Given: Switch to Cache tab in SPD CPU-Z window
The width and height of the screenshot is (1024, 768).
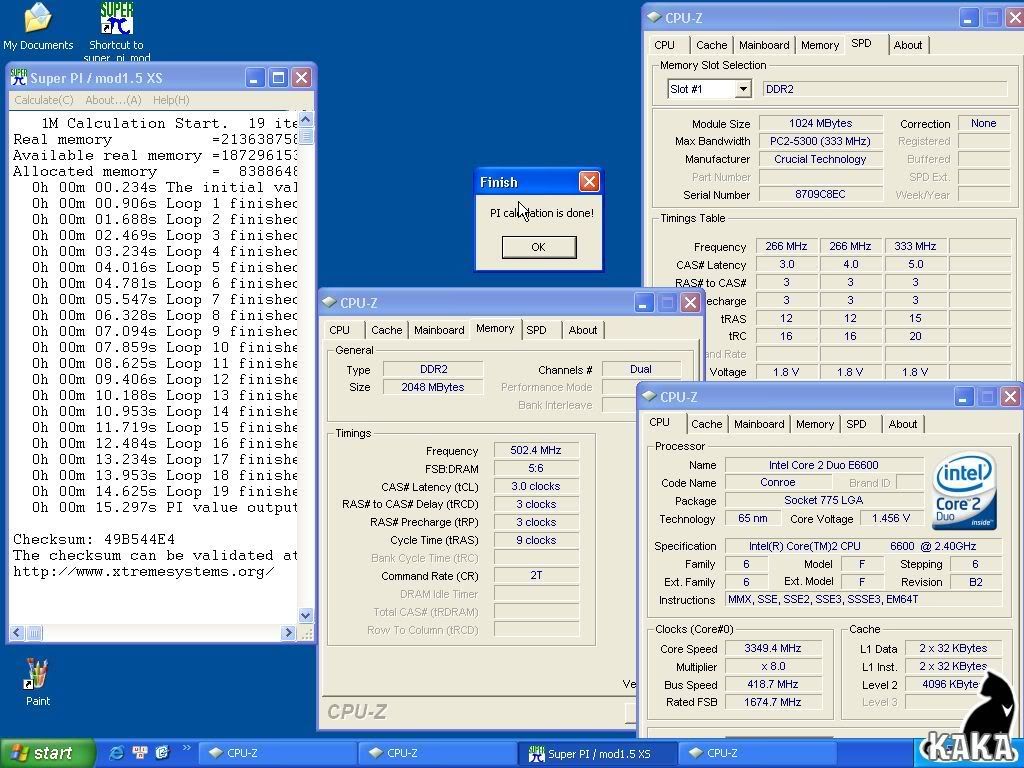Looking at the screenshot, I should (x=711, y=45).
